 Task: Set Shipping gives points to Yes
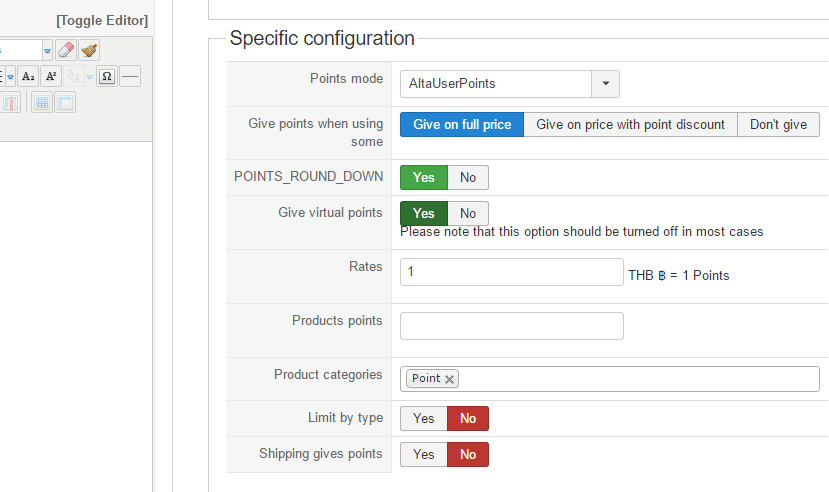tap(424, 454)
